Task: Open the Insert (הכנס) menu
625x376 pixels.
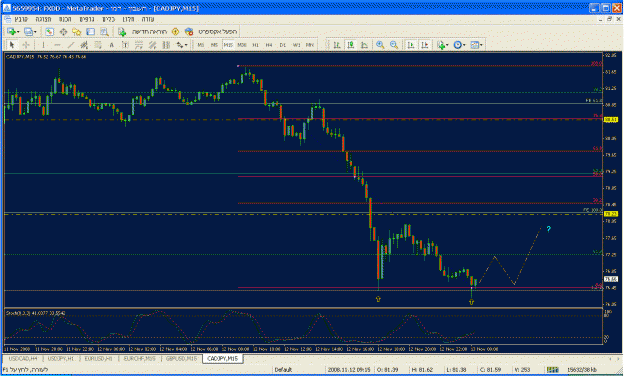Action: pyautogui.click(x=65, y=19)
